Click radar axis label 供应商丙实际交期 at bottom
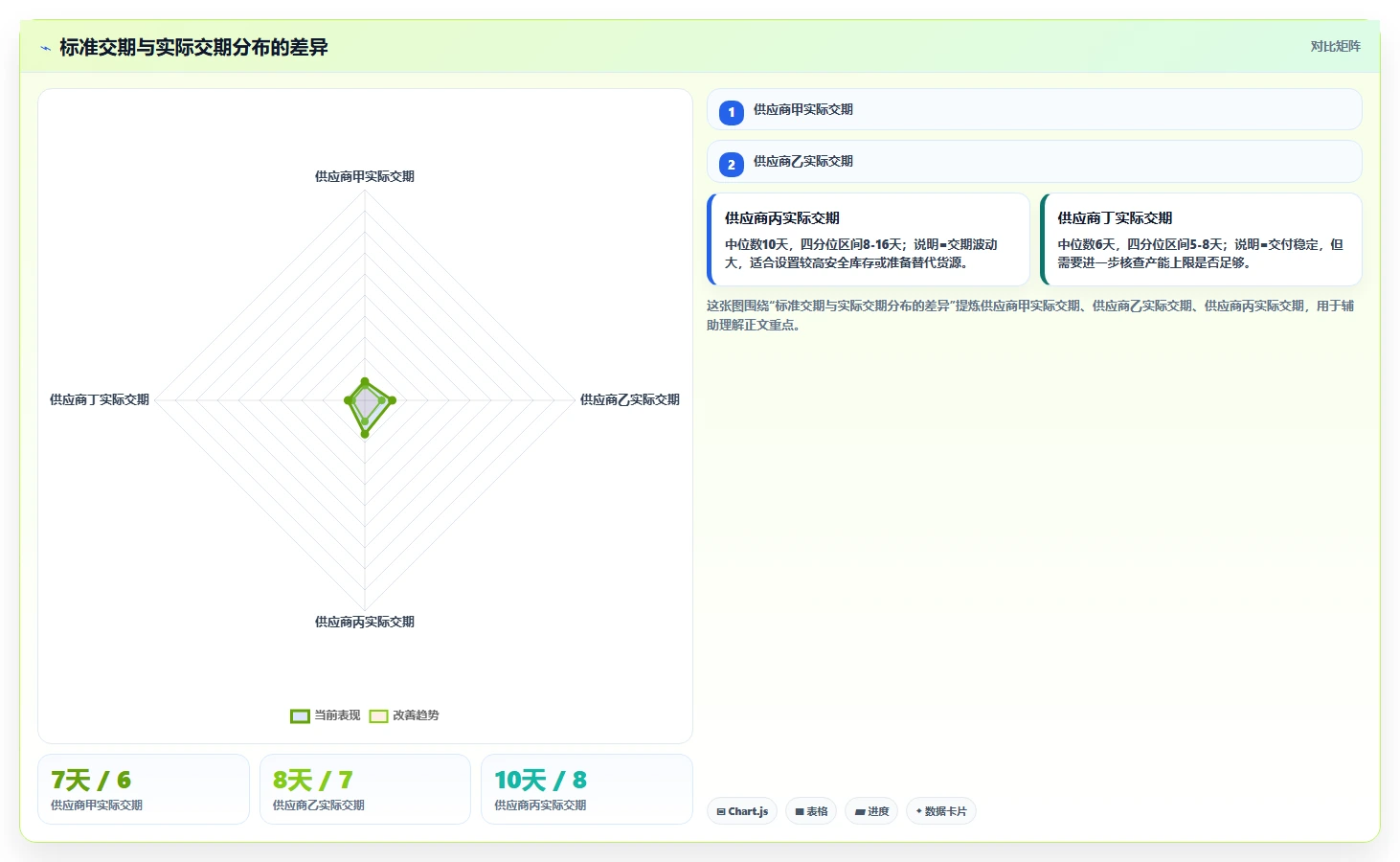The height and width of the screenshot is (862, 1400). pos(365,622)
